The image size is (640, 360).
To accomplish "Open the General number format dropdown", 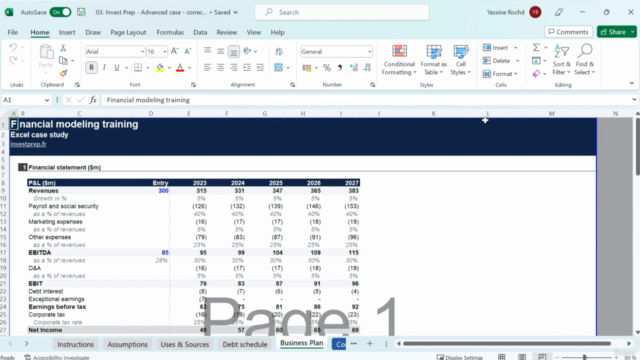I will 369,52.
